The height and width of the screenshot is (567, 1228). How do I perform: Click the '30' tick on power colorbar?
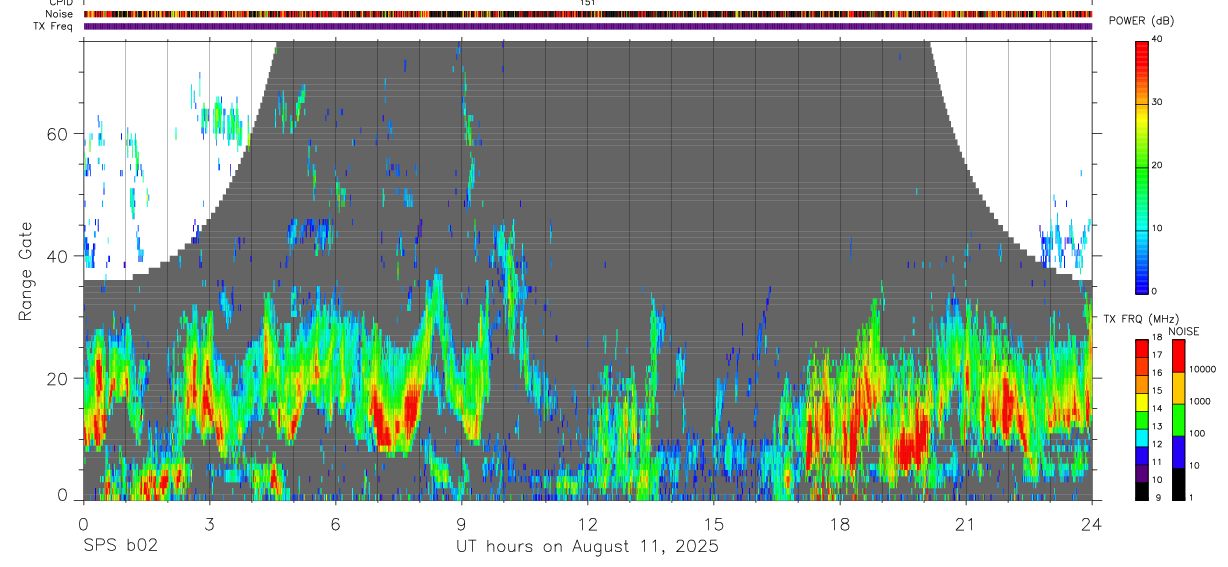pos(1157,102)
